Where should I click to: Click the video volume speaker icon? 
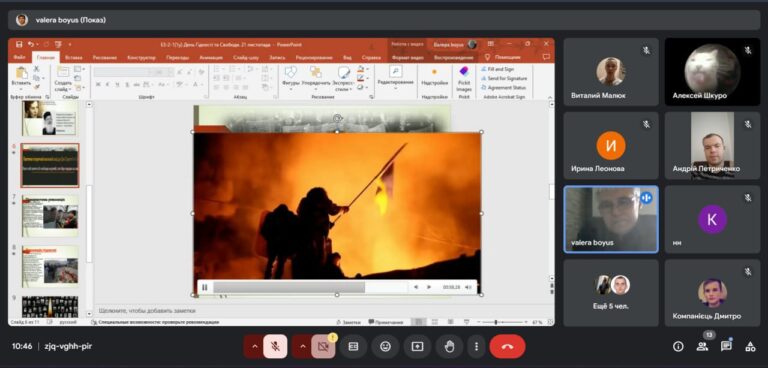[468, 287]
